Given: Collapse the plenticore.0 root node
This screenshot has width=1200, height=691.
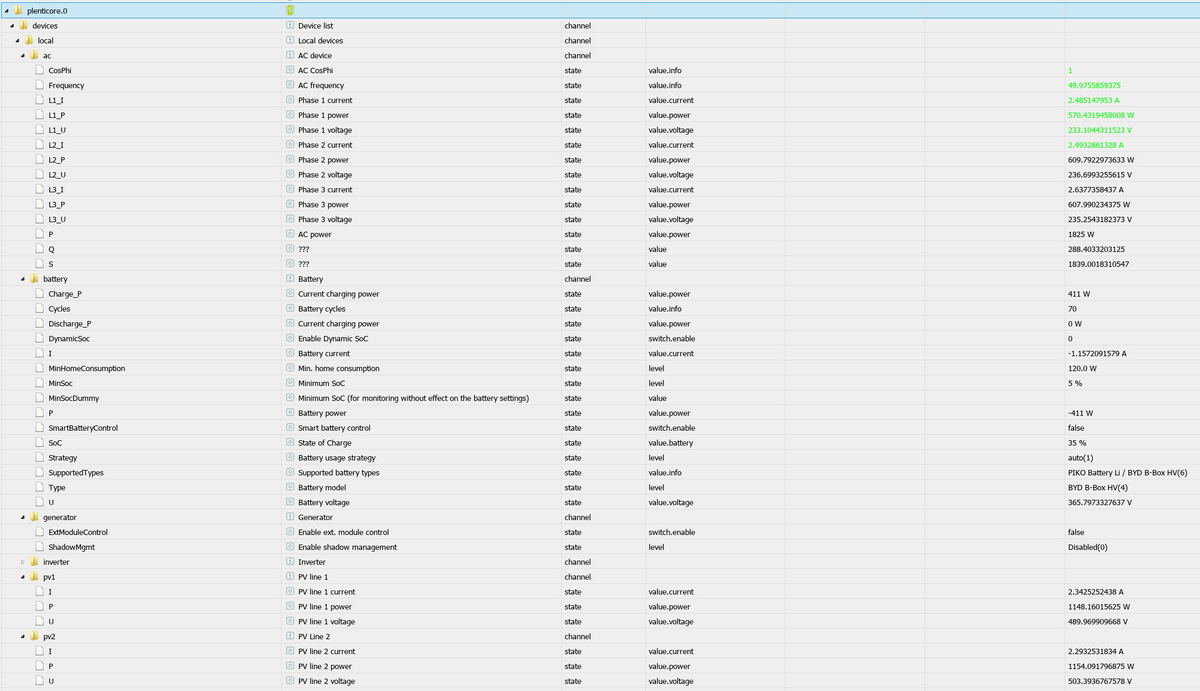Looking at the screenshot, I should point(5,10).
